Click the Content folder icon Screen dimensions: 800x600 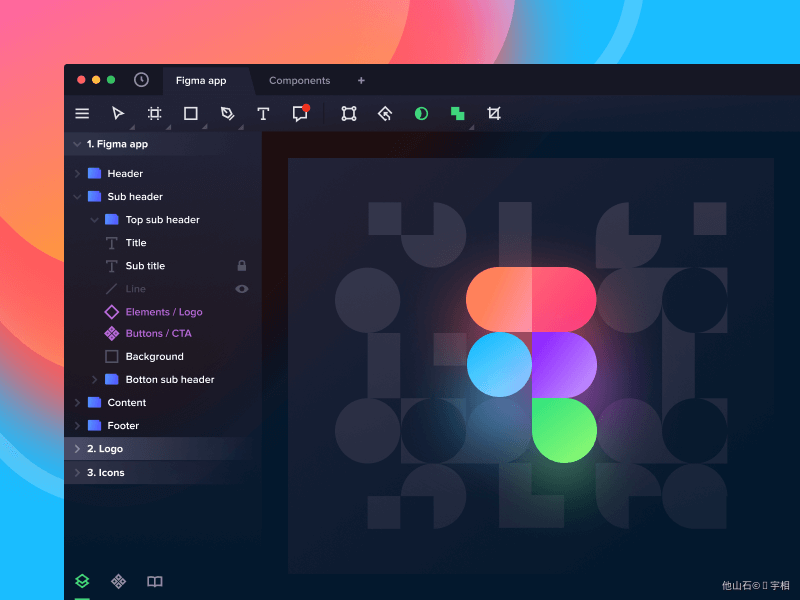(x=94, y=402)
